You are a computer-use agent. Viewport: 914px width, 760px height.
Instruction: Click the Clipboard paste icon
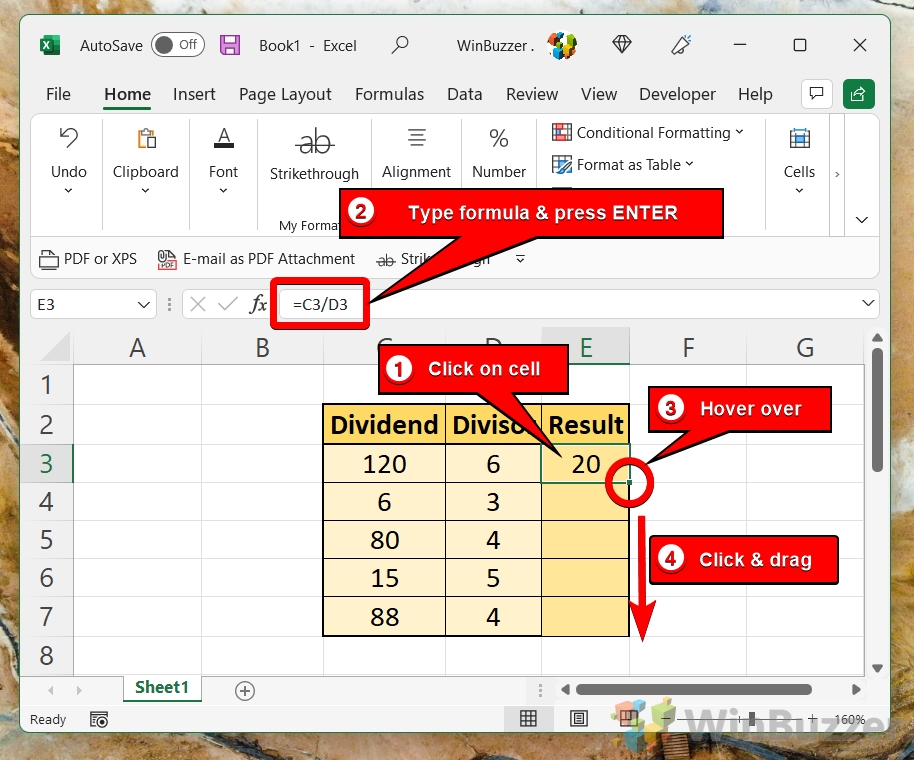146,139
